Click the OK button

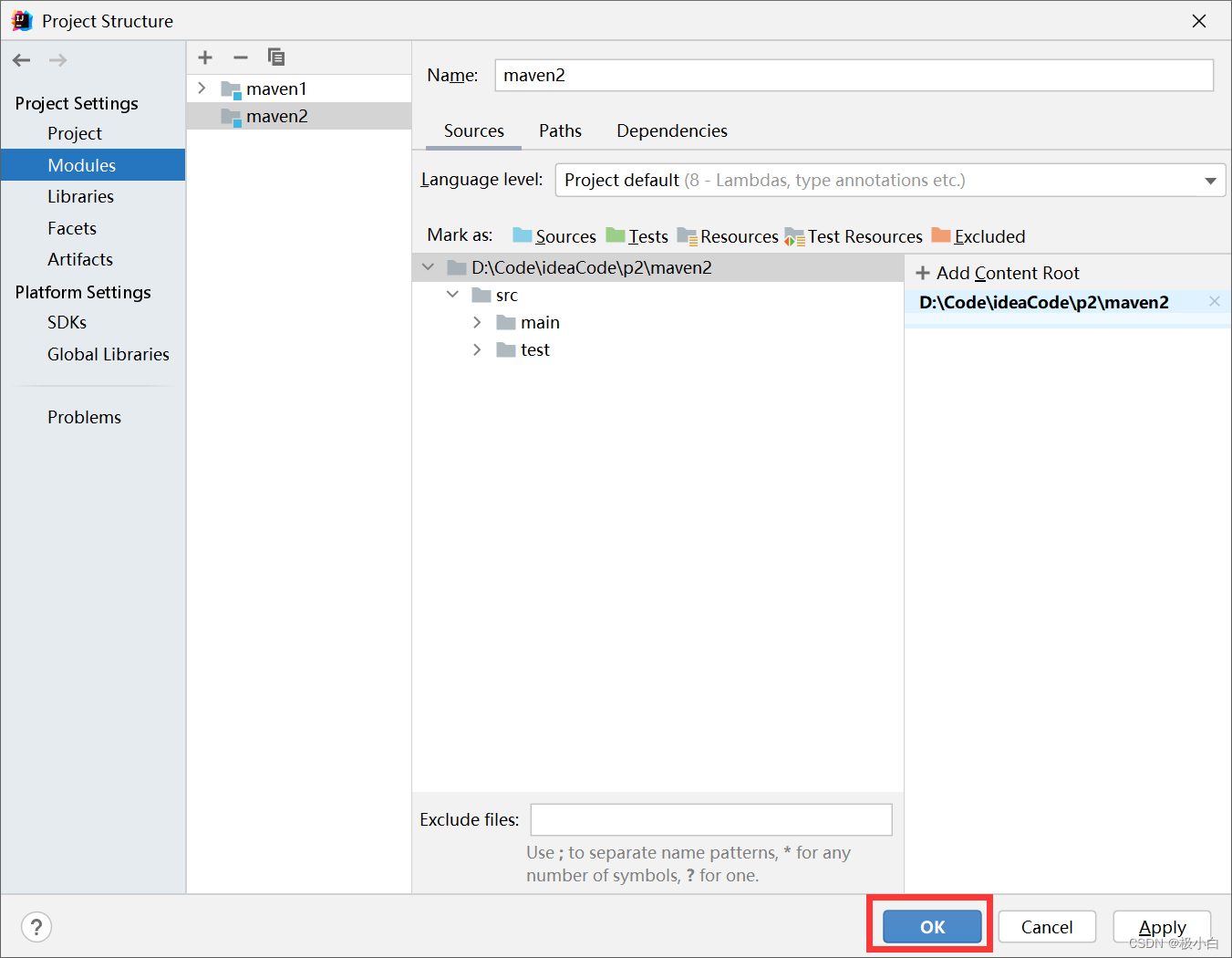coord(932,927)
